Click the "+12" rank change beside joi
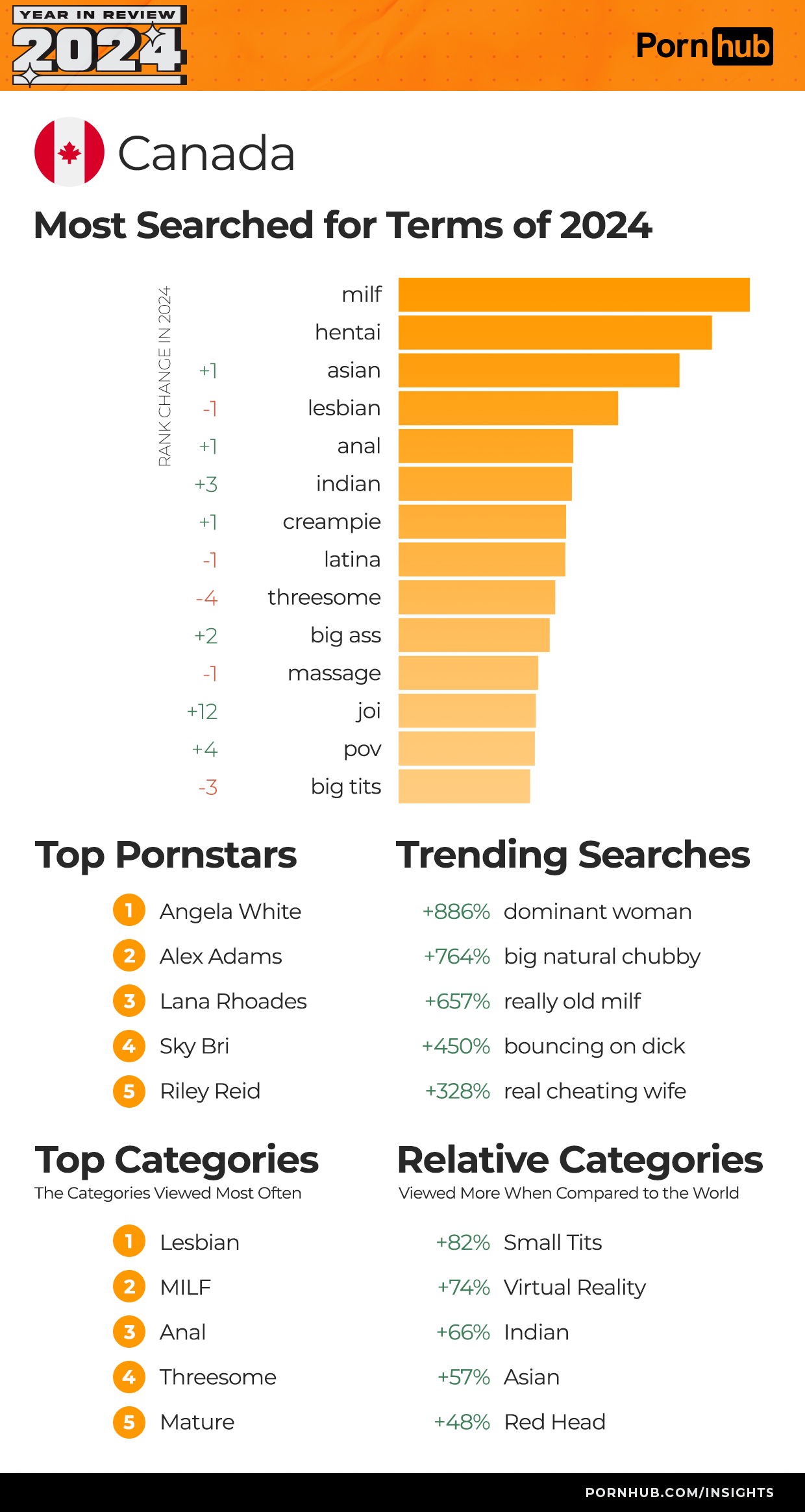The image size is (805, 1512). coord(202,711)
